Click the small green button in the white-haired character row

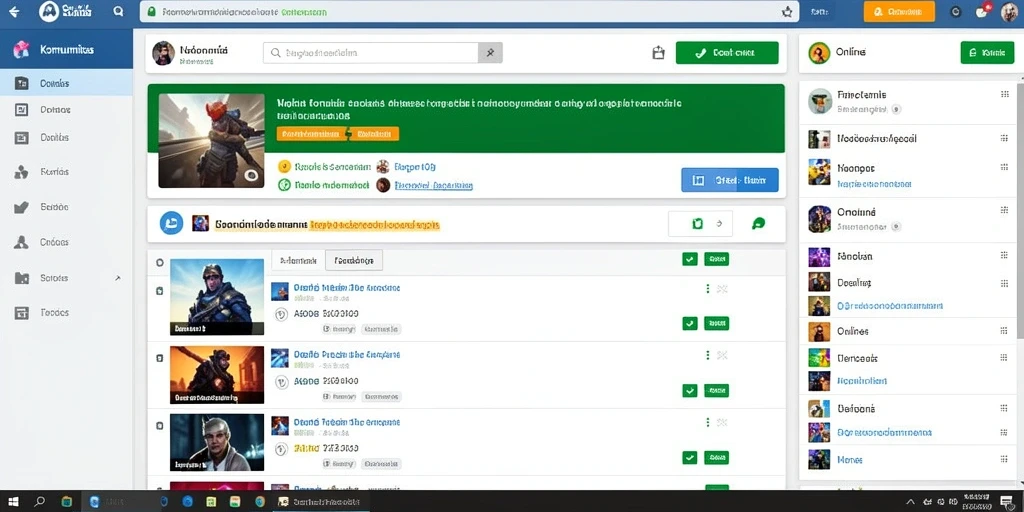click(x=716, y=458)
